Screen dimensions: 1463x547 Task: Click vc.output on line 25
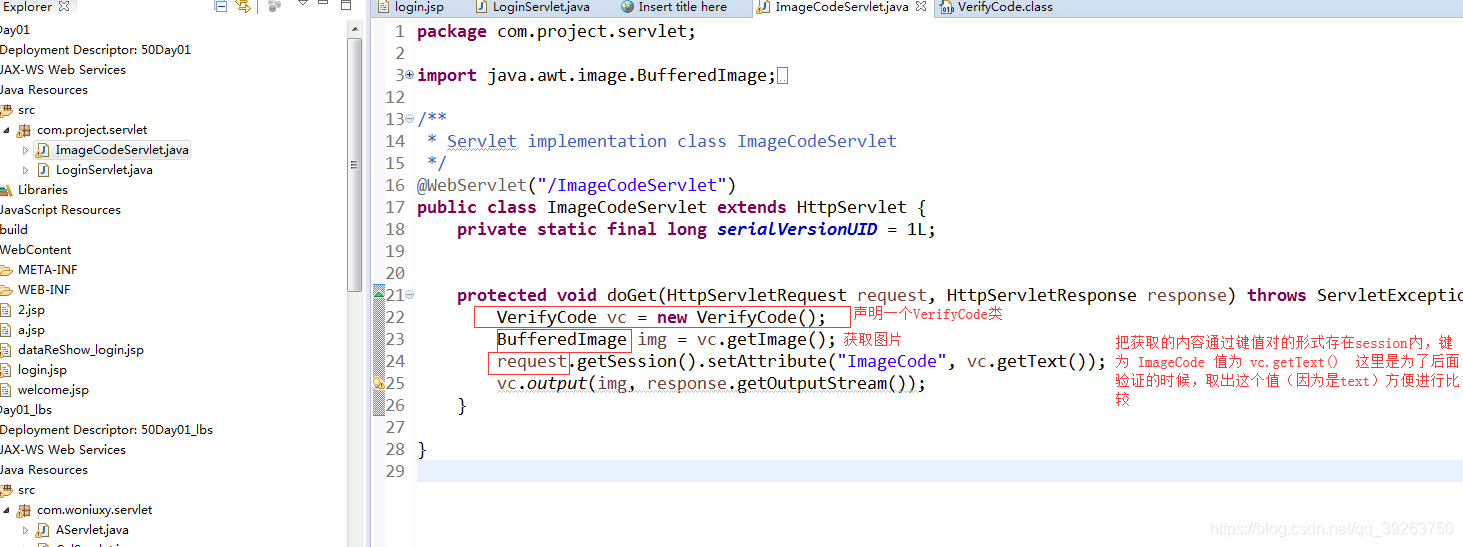[x=541, y=383]
